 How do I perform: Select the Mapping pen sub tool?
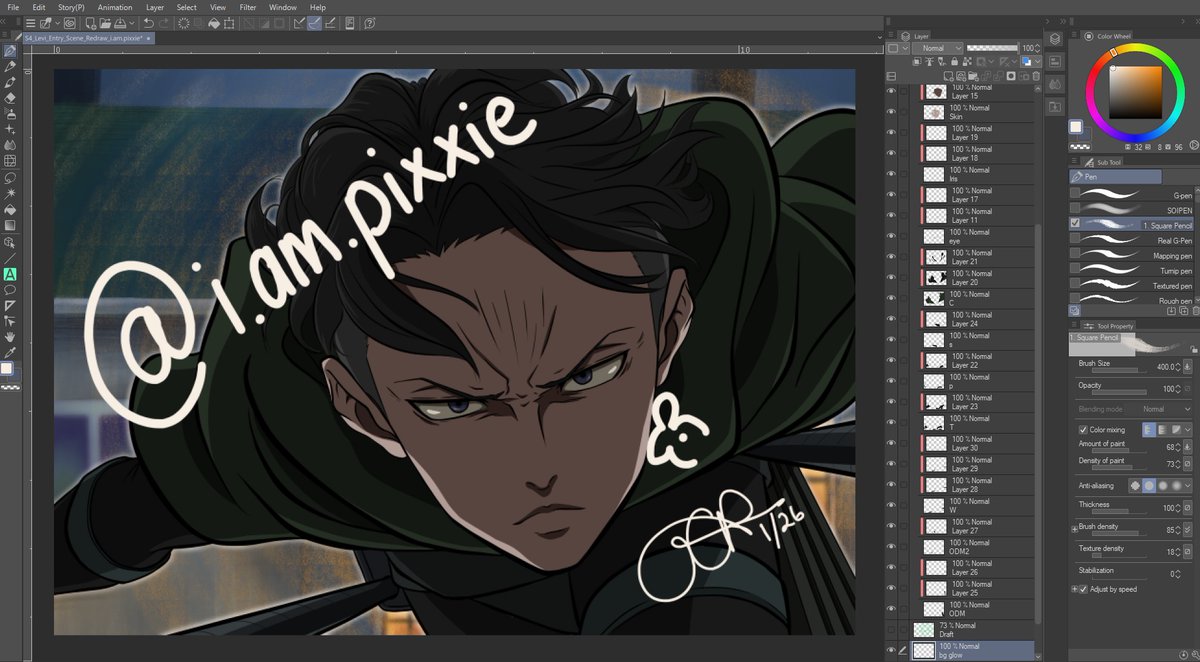[1130, 255]
